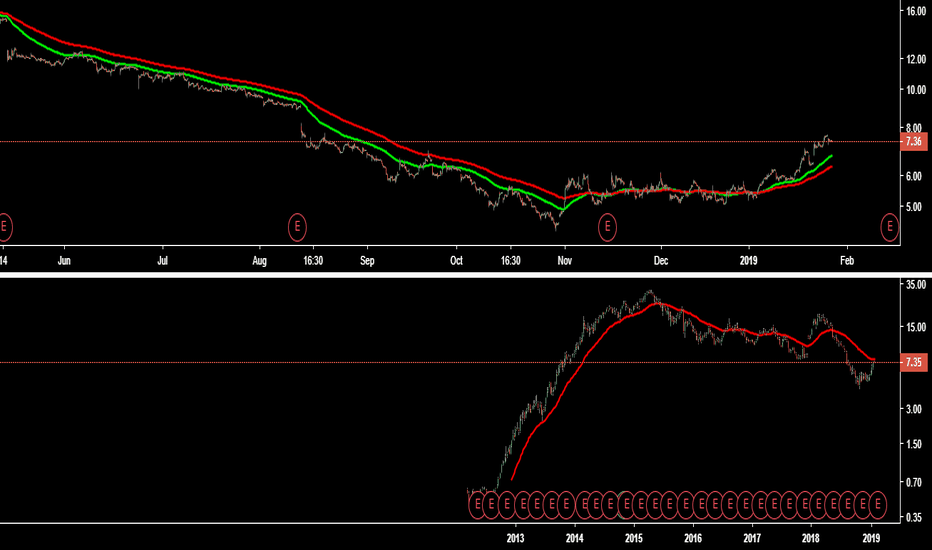Open the last earnings marker below 2019, lower chart

point(878,504)
